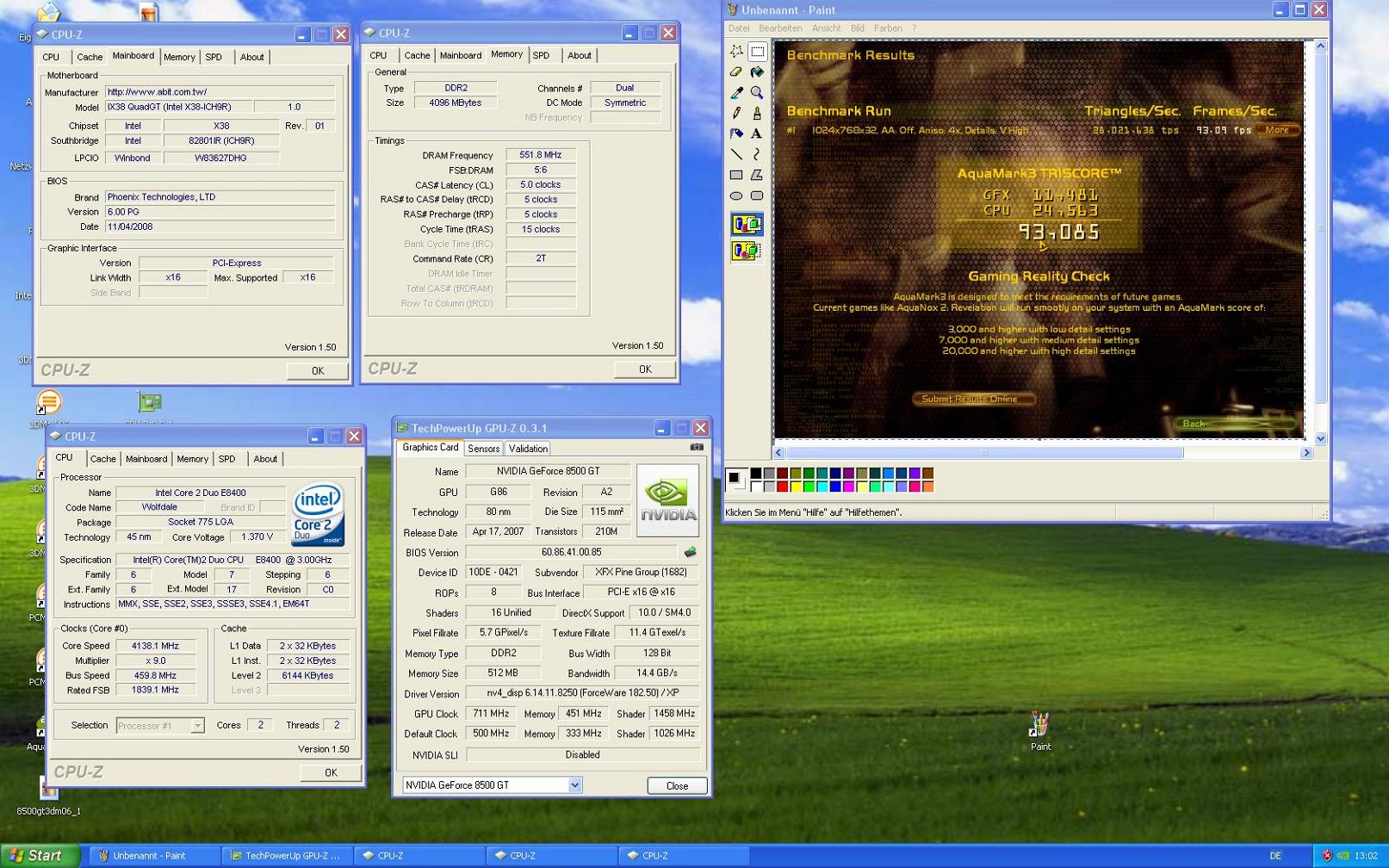Choose the Rounded Rectangle tool
This screenshot has height=868, width=1389.
[757, 196]
